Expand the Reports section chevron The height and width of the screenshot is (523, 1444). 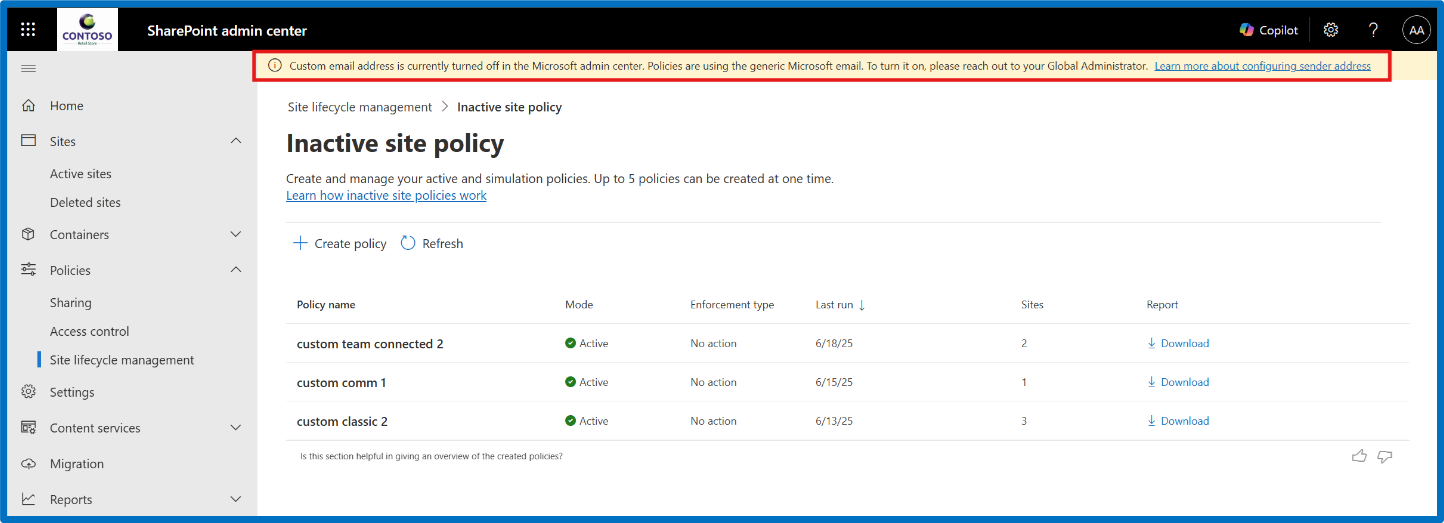(236, 499)
